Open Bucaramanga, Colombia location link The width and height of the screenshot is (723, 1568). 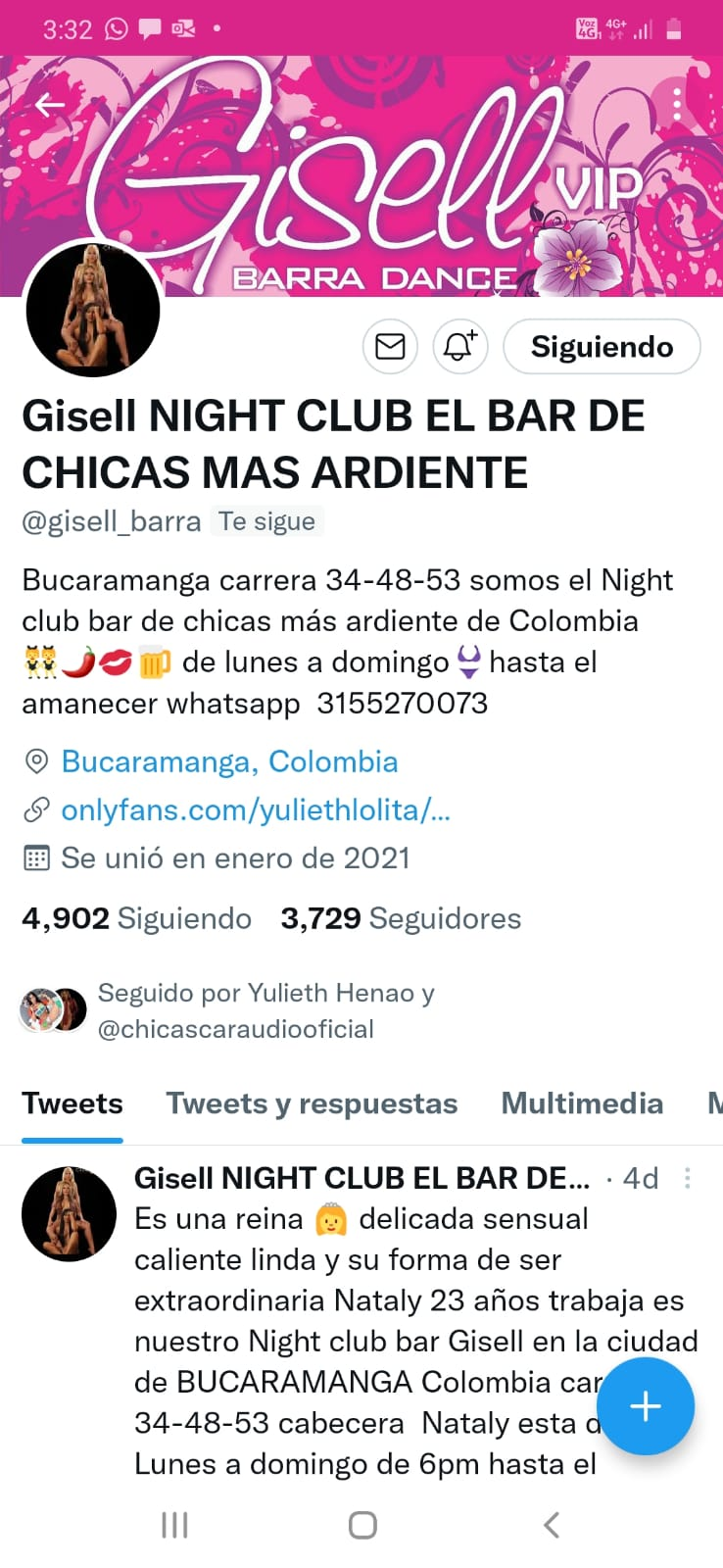point(229,761)
